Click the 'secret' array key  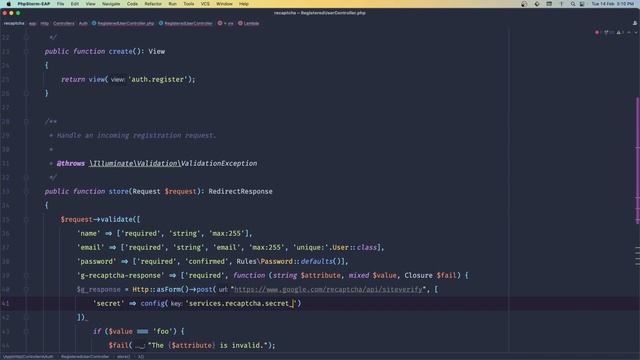tap(109, 303)
